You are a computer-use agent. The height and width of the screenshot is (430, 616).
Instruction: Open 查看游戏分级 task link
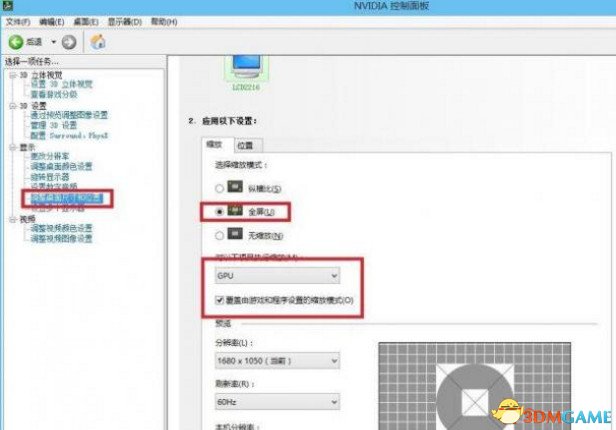coord(54,95)
